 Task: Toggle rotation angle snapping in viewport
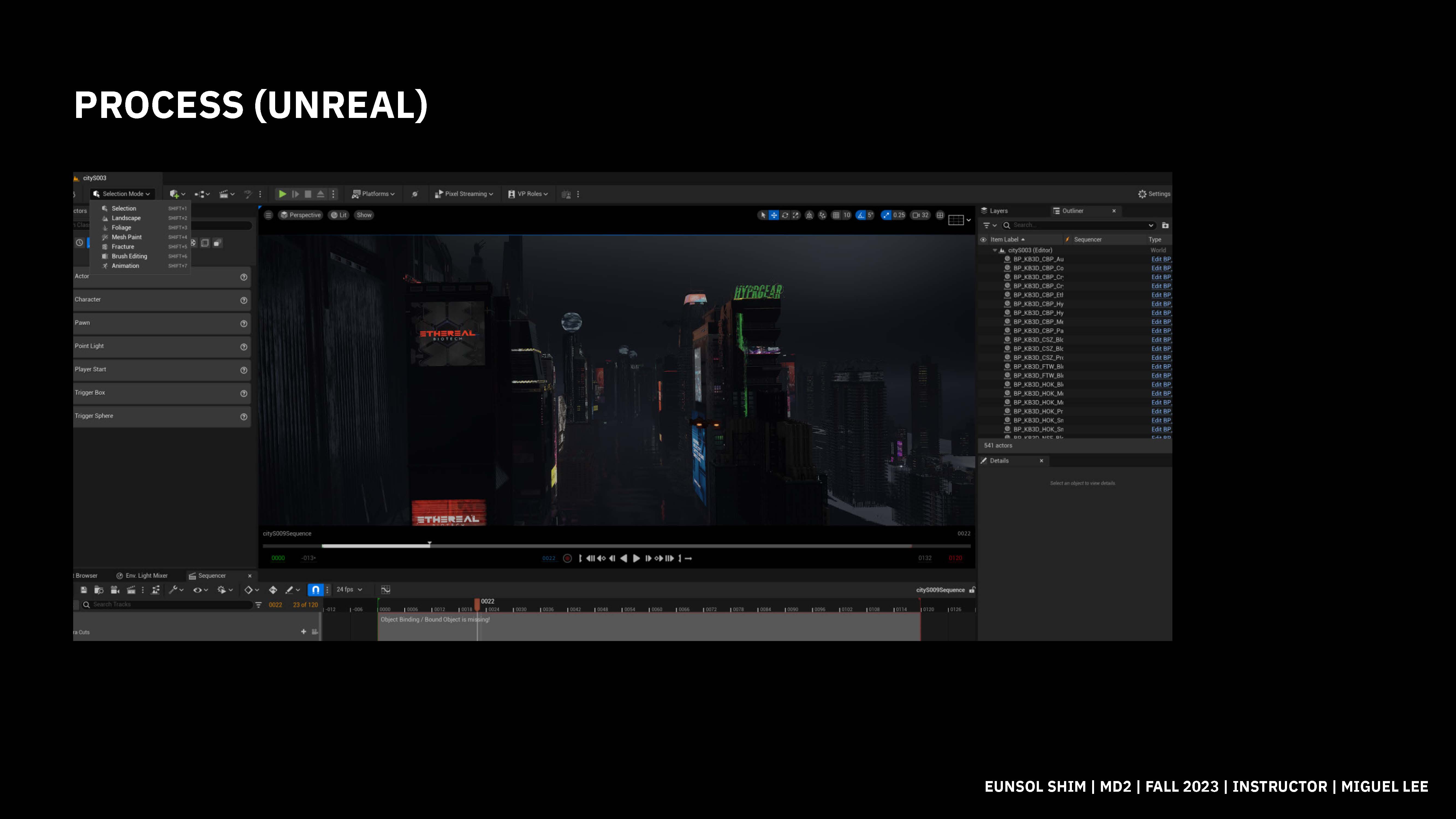861,215
